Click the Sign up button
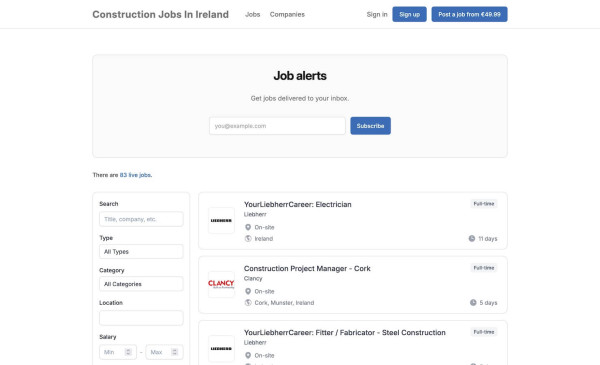 click(x=409, y=14)
